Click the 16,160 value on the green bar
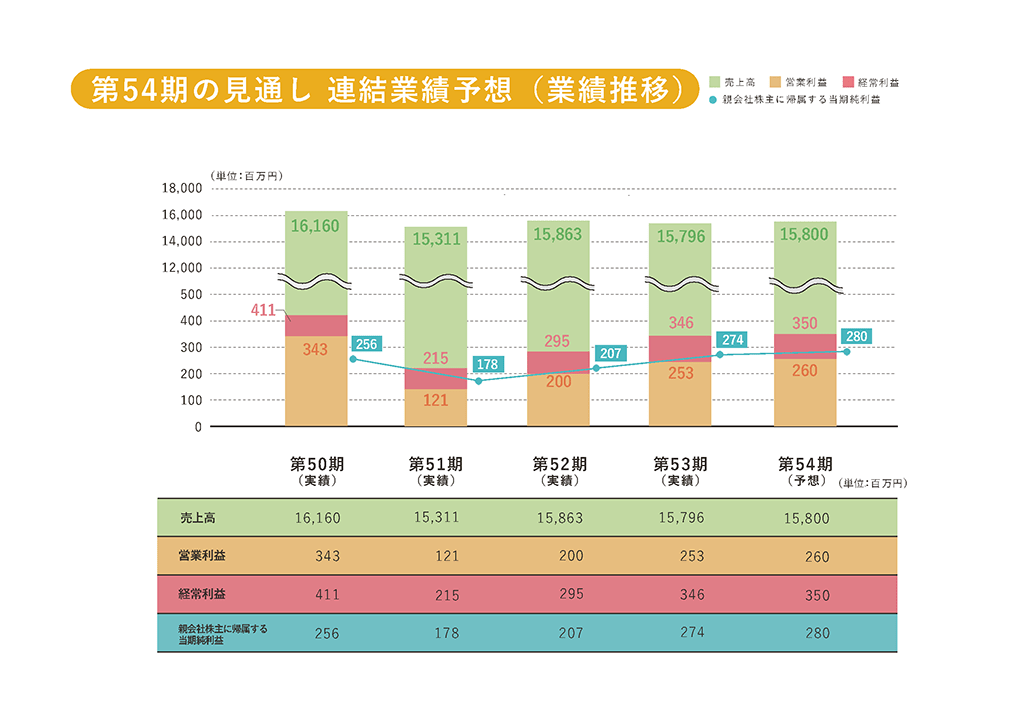 coord(315,226)
